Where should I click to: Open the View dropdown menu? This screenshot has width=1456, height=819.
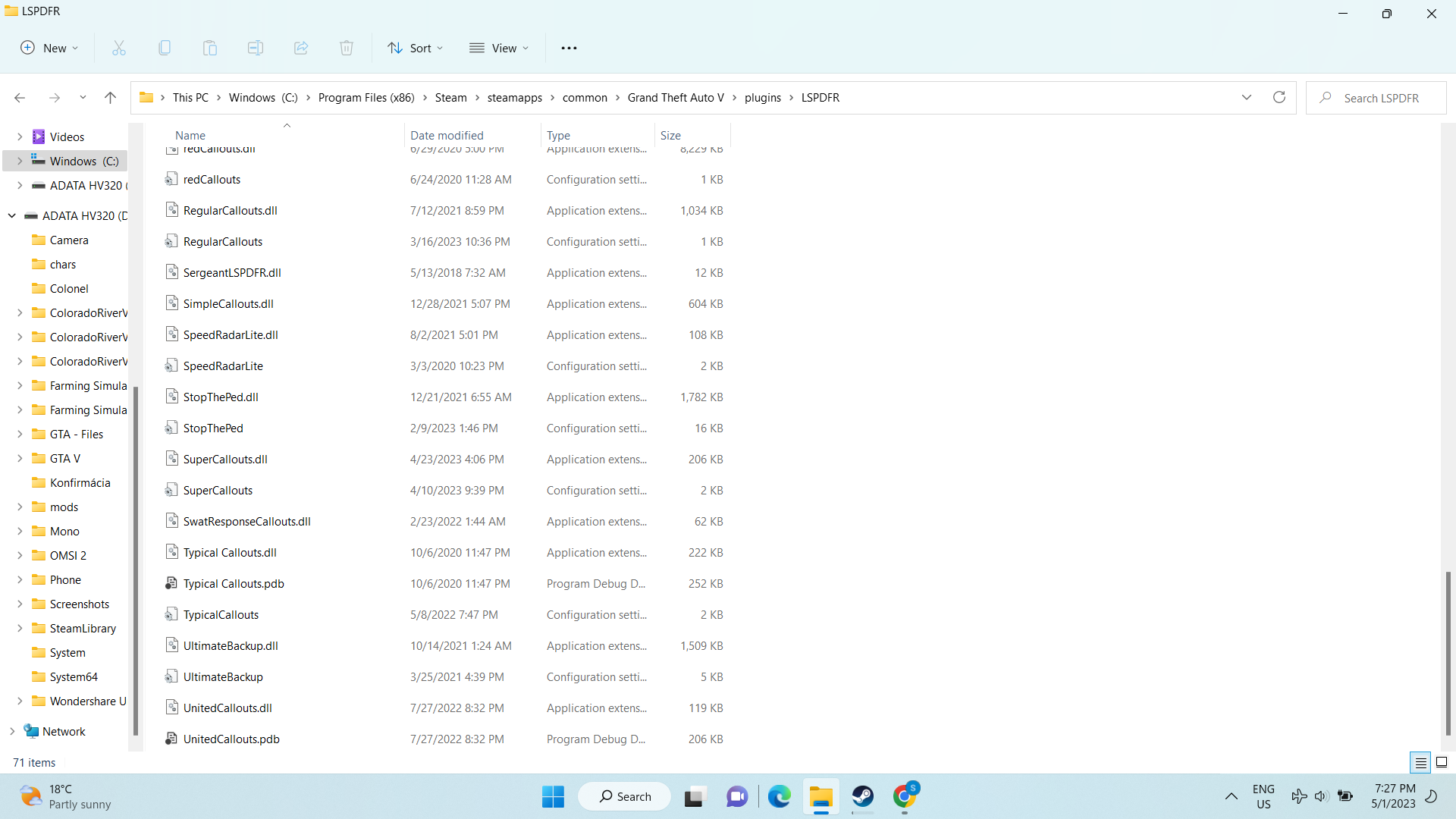pyautogui.click(x=499, y=48)
